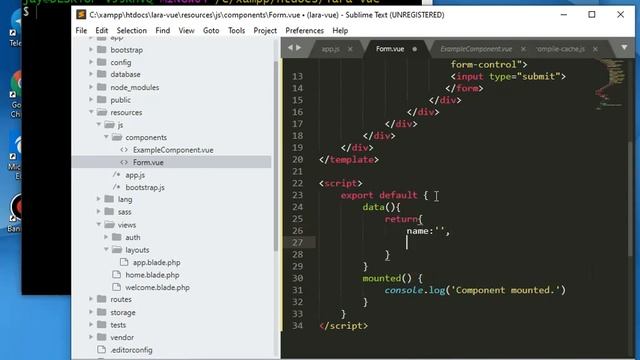Open bootstrap.js in the sidebar
Image resolution: width=640 pixels, height=360 pixels.
145,187
